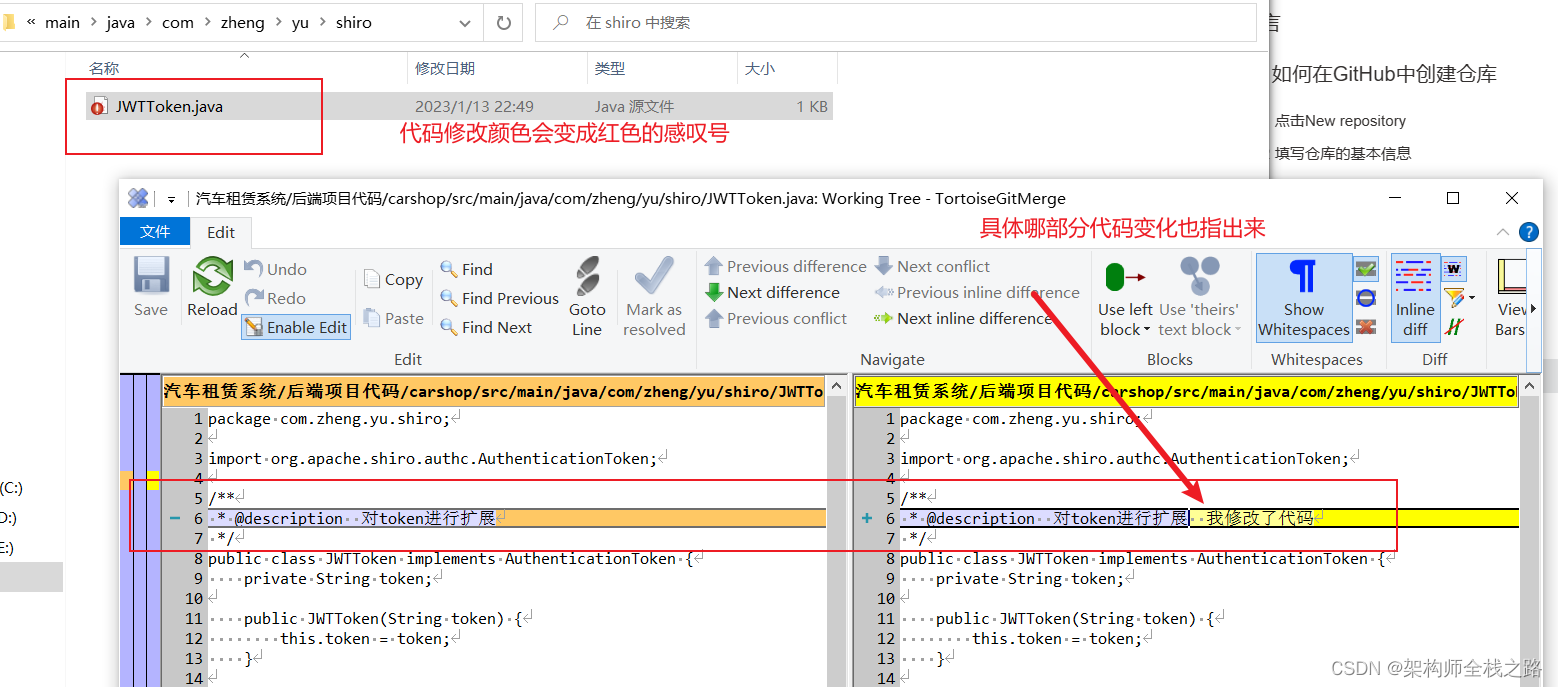Open the Use left block dropdown arrow

click(x=1147, y=330)
